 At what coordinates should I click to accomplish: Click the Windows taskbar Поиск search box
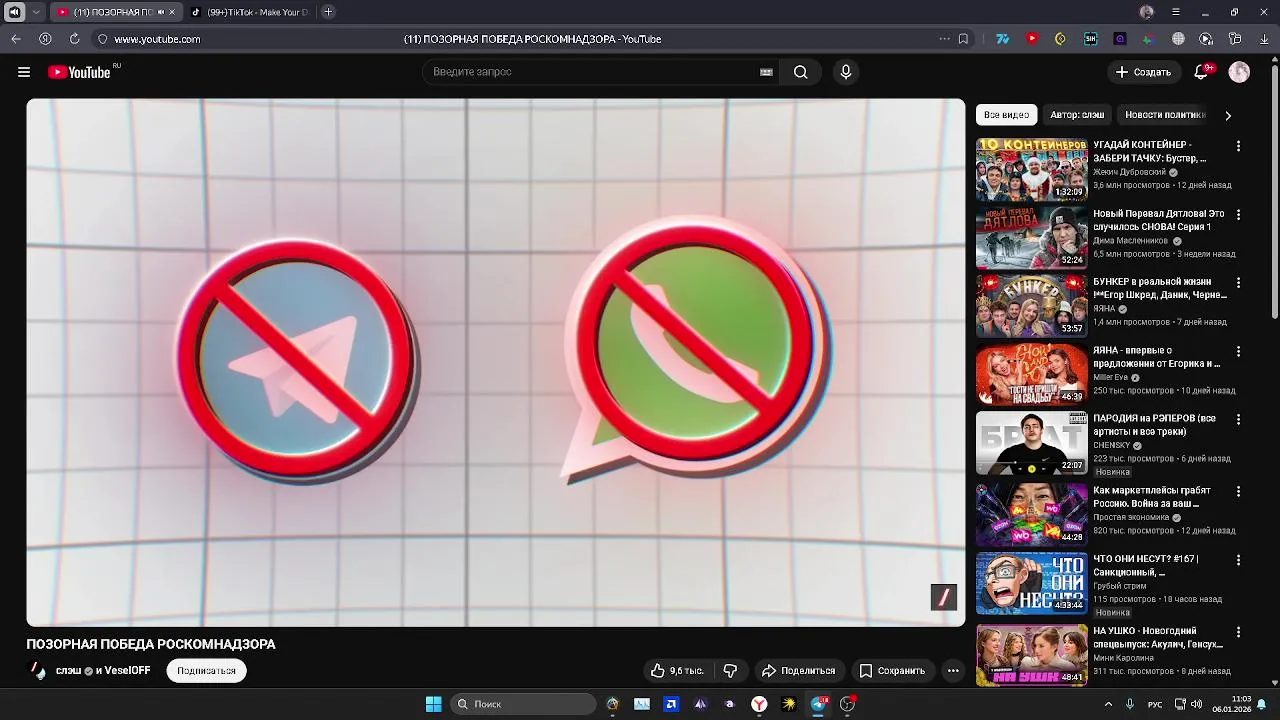pyautogui.click(x=522, y=704)
